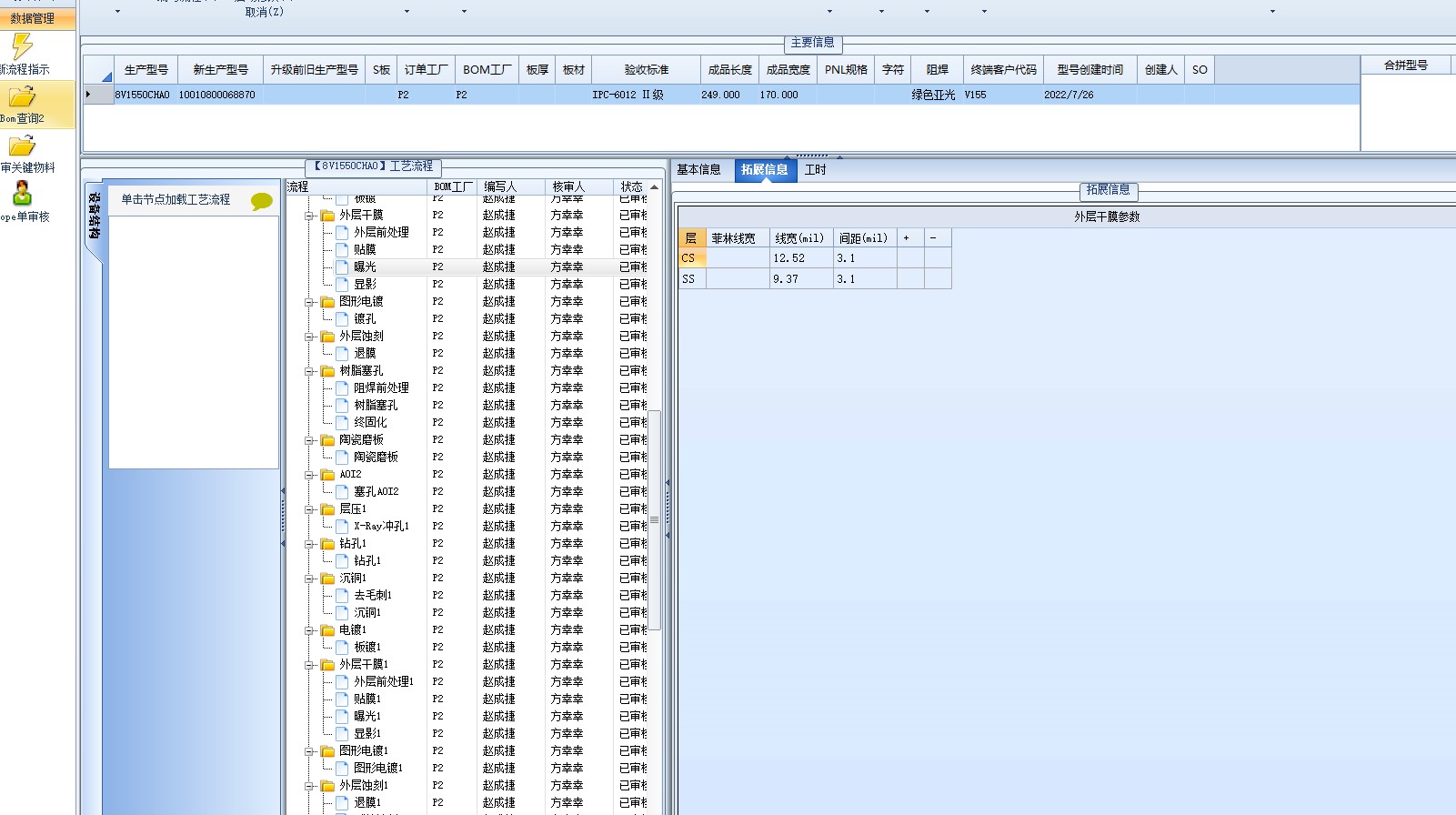Collapse the 陶瓷磨板 tree node
Viewport: 1456px width, 815px height.
pos(309,440)
